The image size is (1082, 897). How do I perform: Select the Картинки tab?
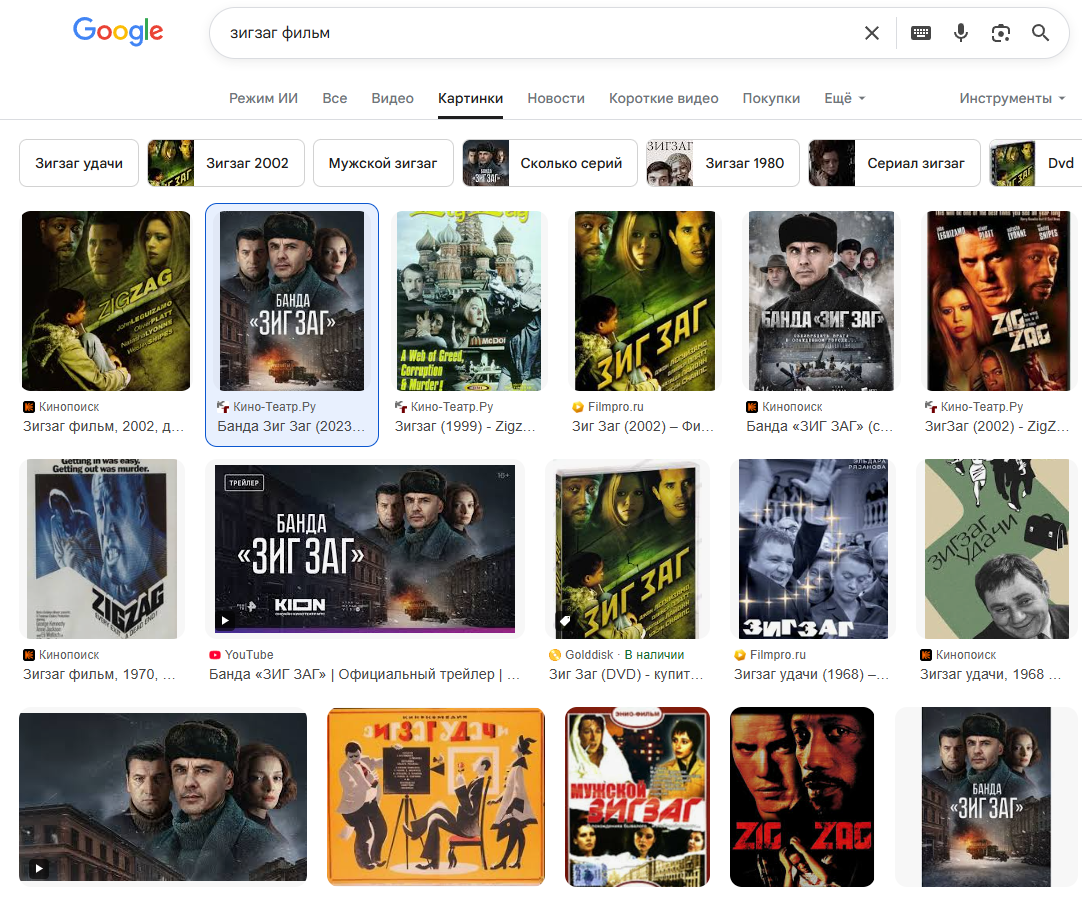[471, 98]
